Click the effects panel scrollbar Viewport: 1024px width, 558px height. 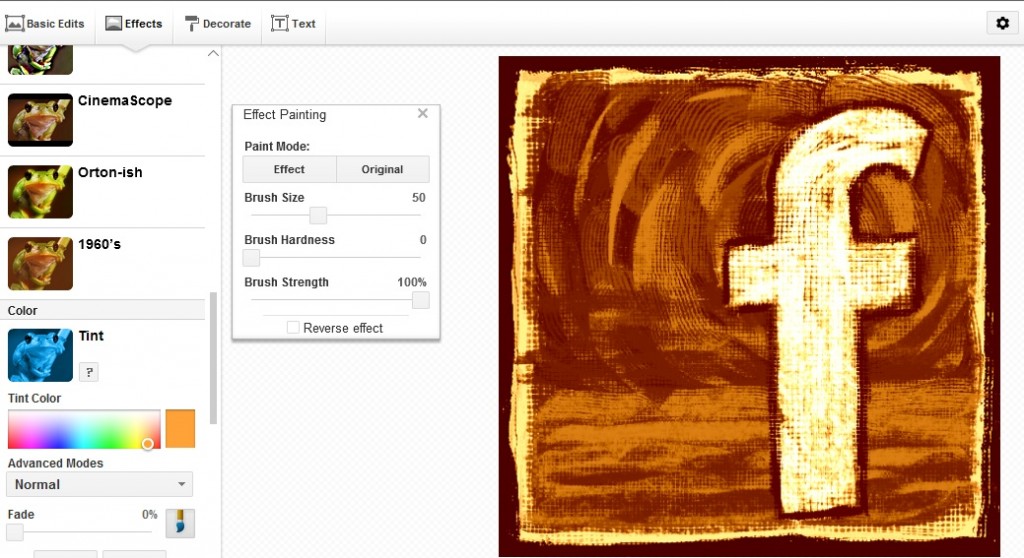tap(213, 358)
